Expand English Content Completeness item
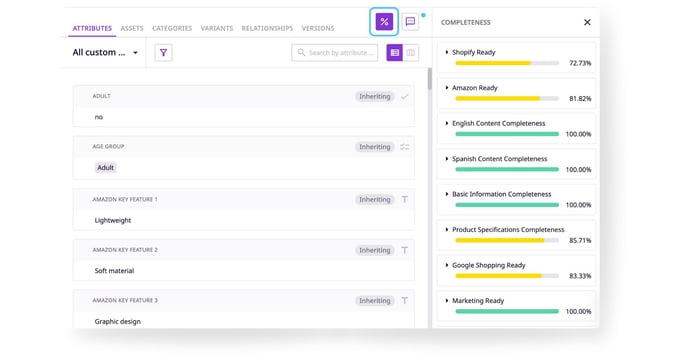 [x=447, y=123]
